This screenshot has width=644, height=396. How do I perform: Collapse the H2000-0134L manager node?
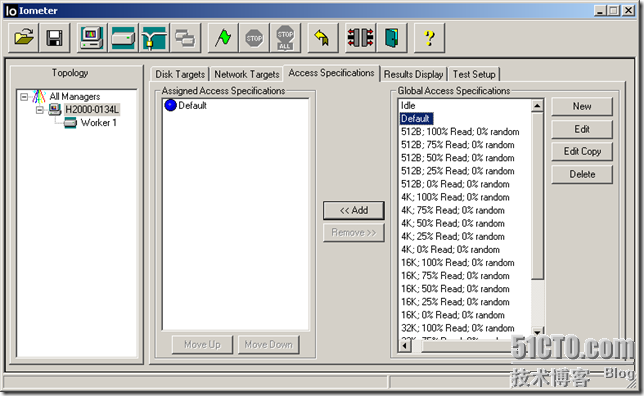click(x=40, y=110)
